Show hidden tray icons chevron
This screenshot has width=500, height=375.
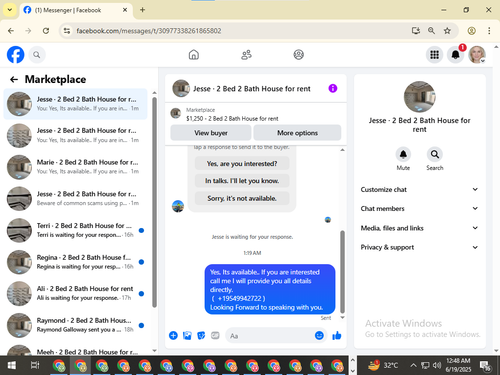pyautogui.click(x=413, y=365)
